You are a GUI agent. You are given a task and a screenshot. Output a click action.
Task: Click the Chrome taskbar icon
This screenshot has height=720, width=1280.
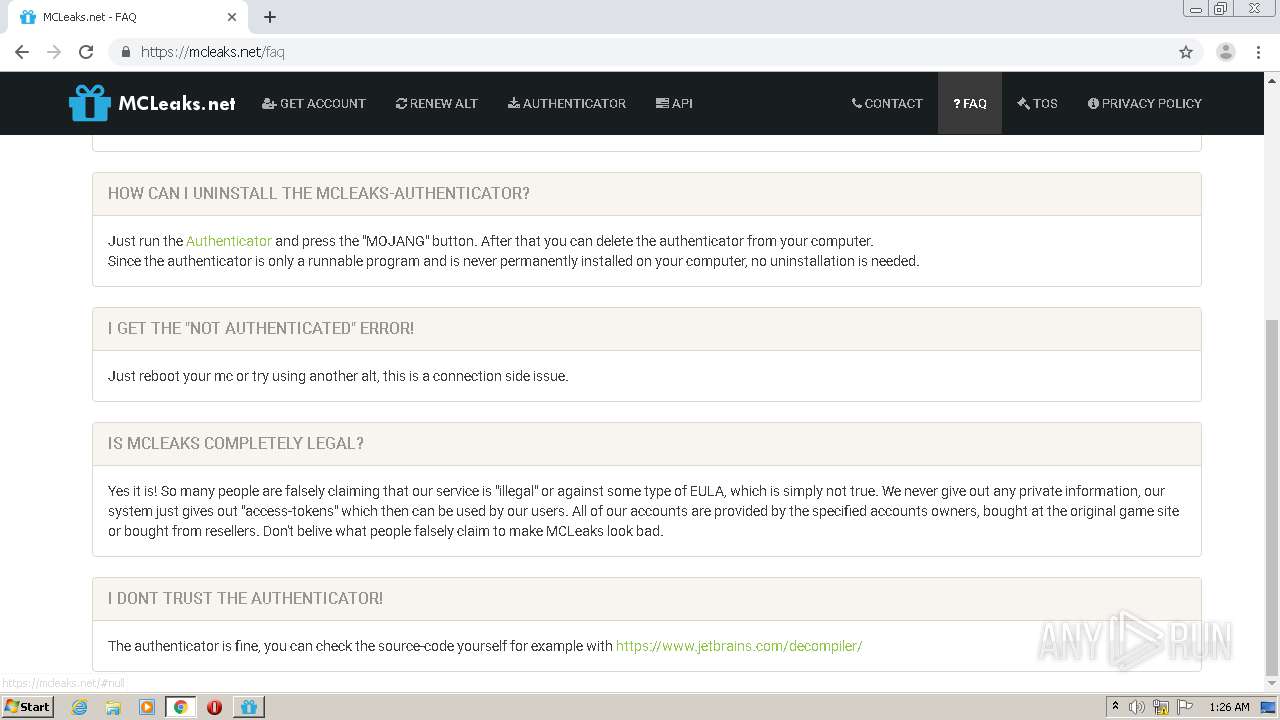(x=180, y=707)
